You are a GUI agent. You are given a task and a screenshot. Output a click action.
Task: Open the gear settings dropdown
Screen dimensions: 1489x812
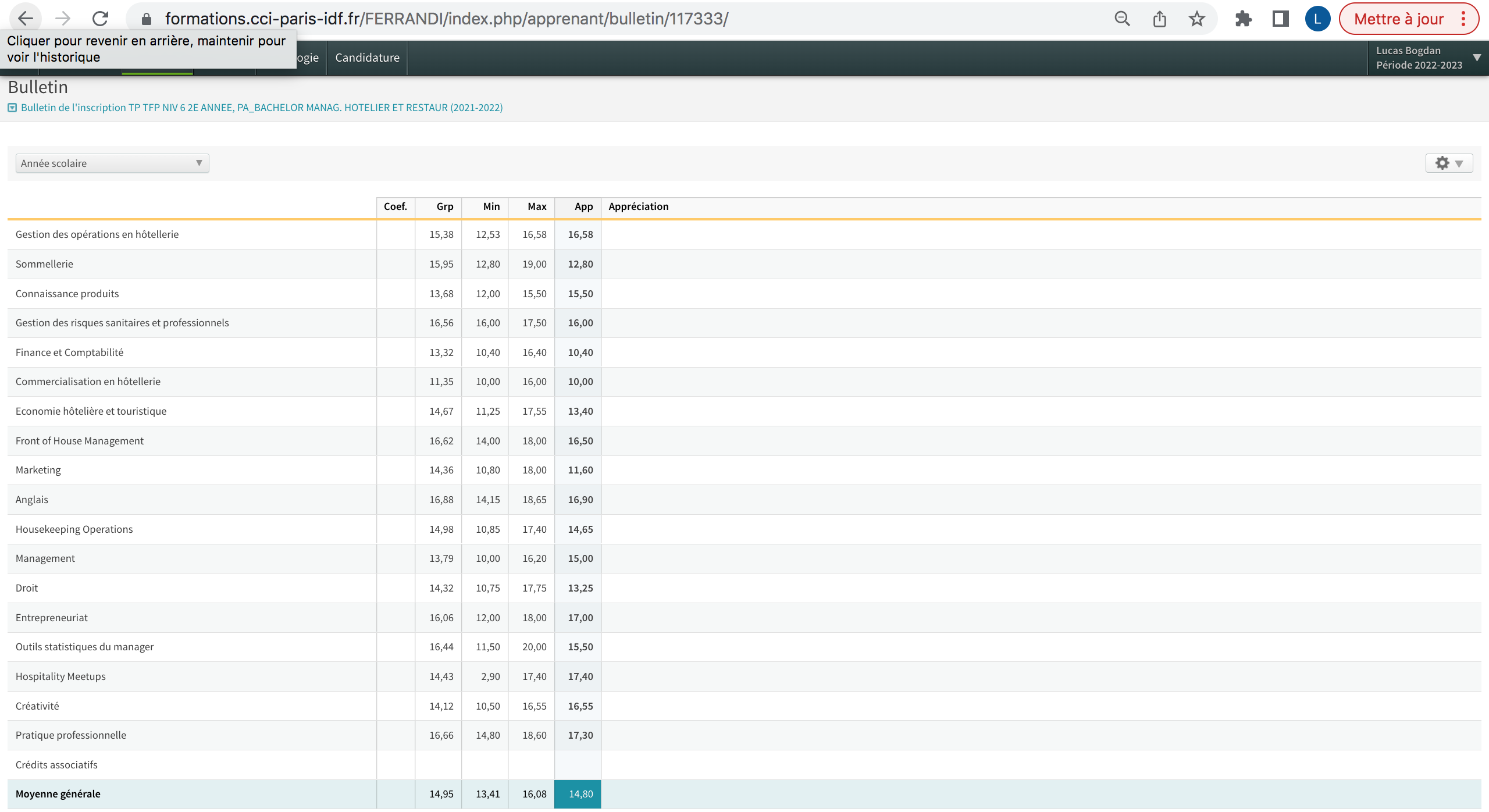(x=1448, y=163)
